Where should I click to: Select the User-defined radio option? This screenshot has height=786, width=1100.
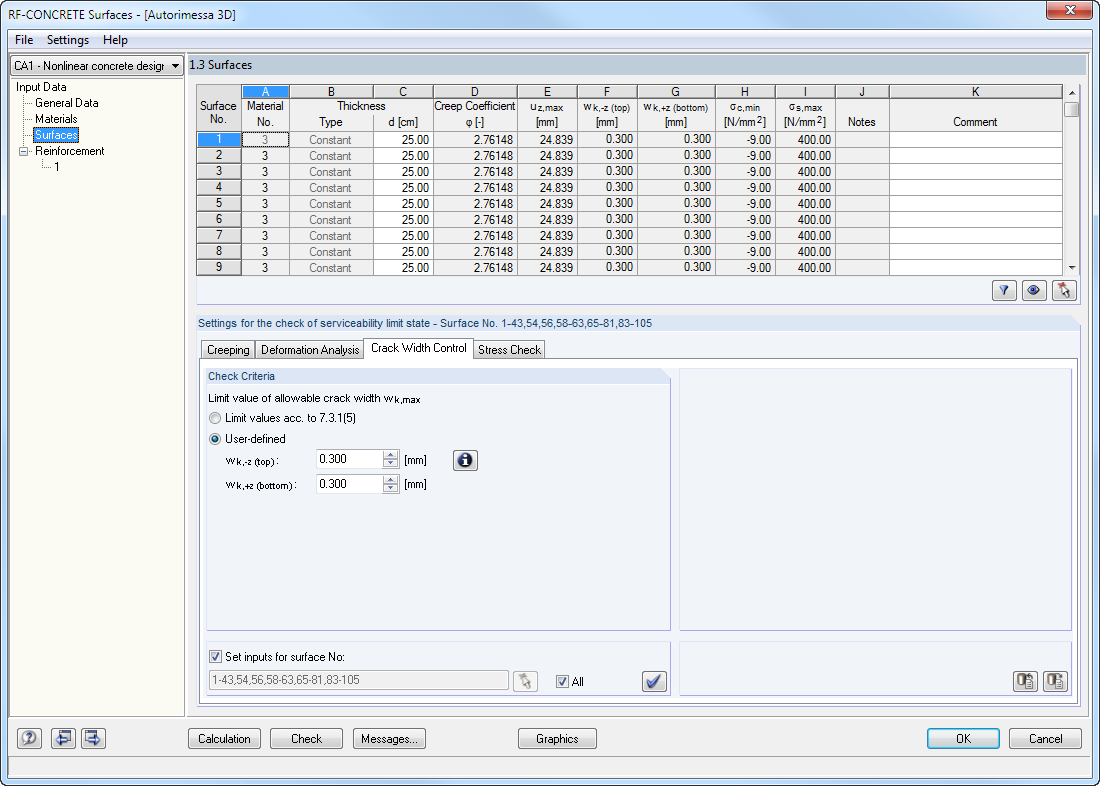(x=215, y=439)
